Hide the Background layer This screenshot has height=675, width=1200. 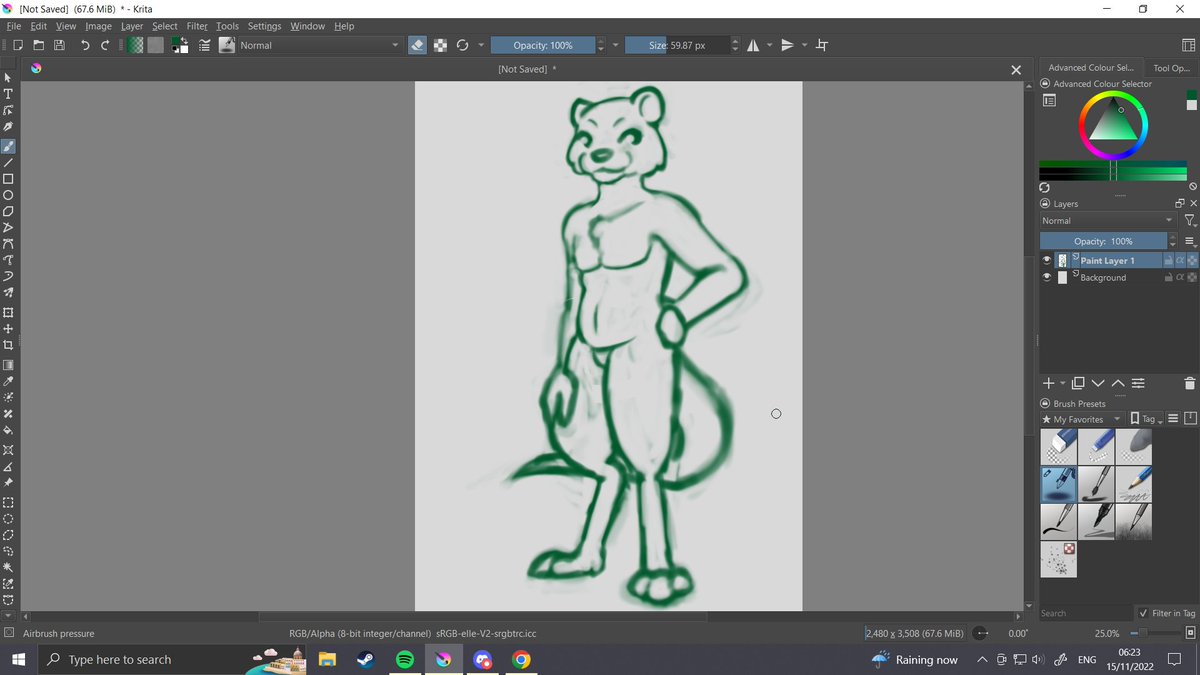point(1046,277)
